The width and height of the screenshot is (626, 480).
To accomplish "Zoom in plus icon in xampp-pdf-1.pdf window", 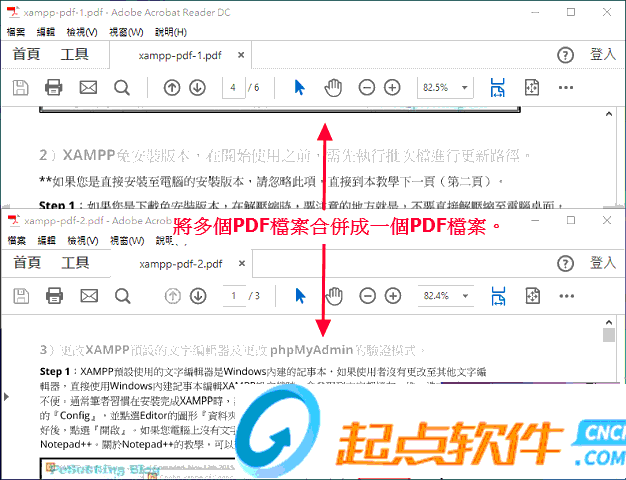I will (x=392, y=87).
